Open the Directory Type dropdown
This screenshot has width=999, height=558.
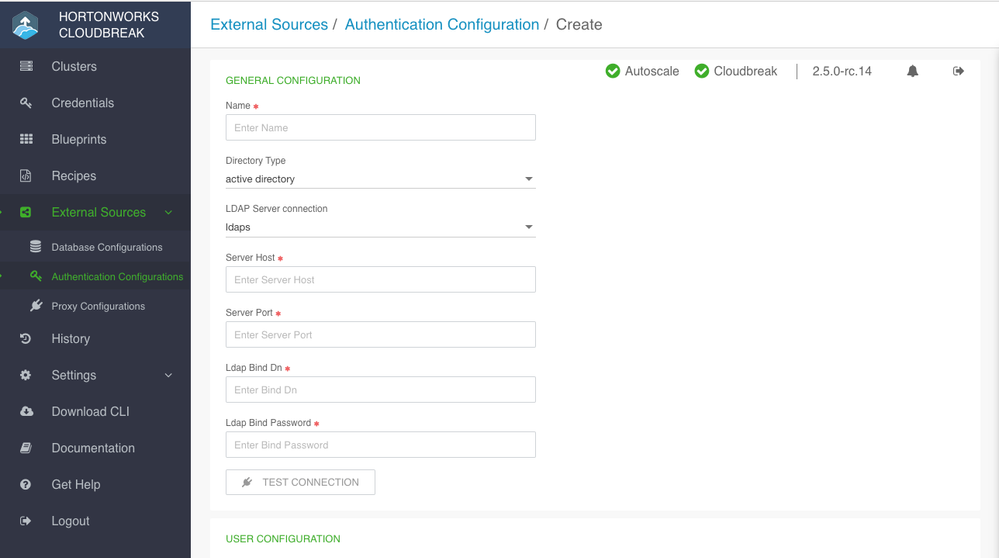tap(380, 179)
